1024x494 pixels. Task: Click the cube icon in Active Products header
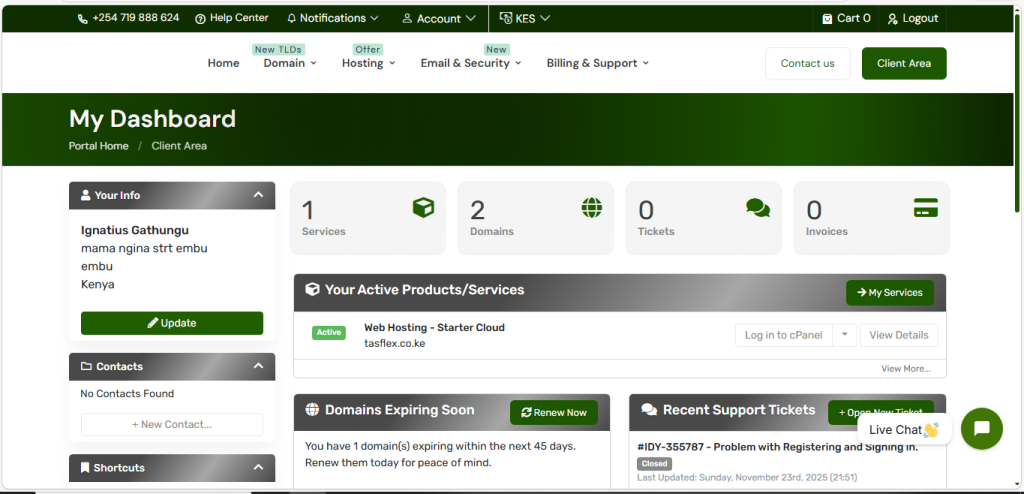[x=313, y=289]
